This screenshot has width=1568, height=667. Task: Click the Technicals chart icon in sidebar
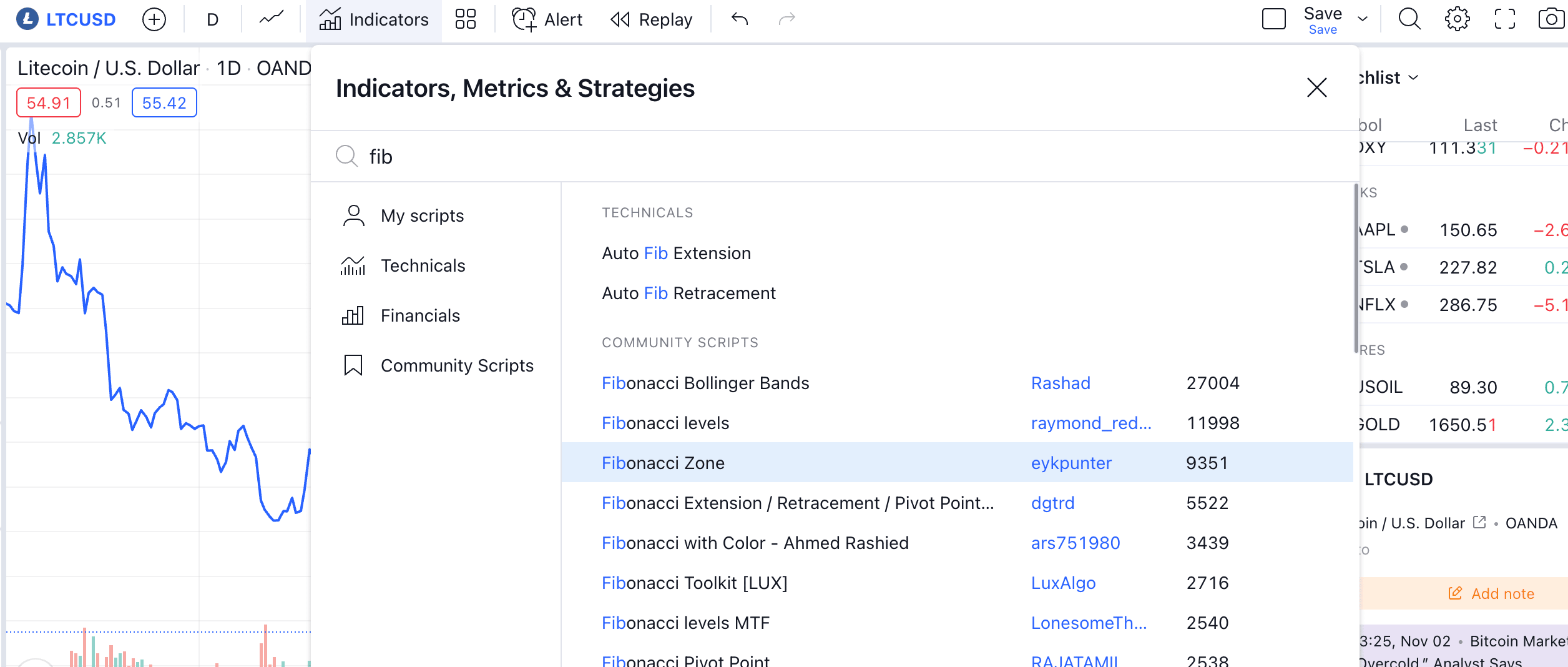coord(353,265)
